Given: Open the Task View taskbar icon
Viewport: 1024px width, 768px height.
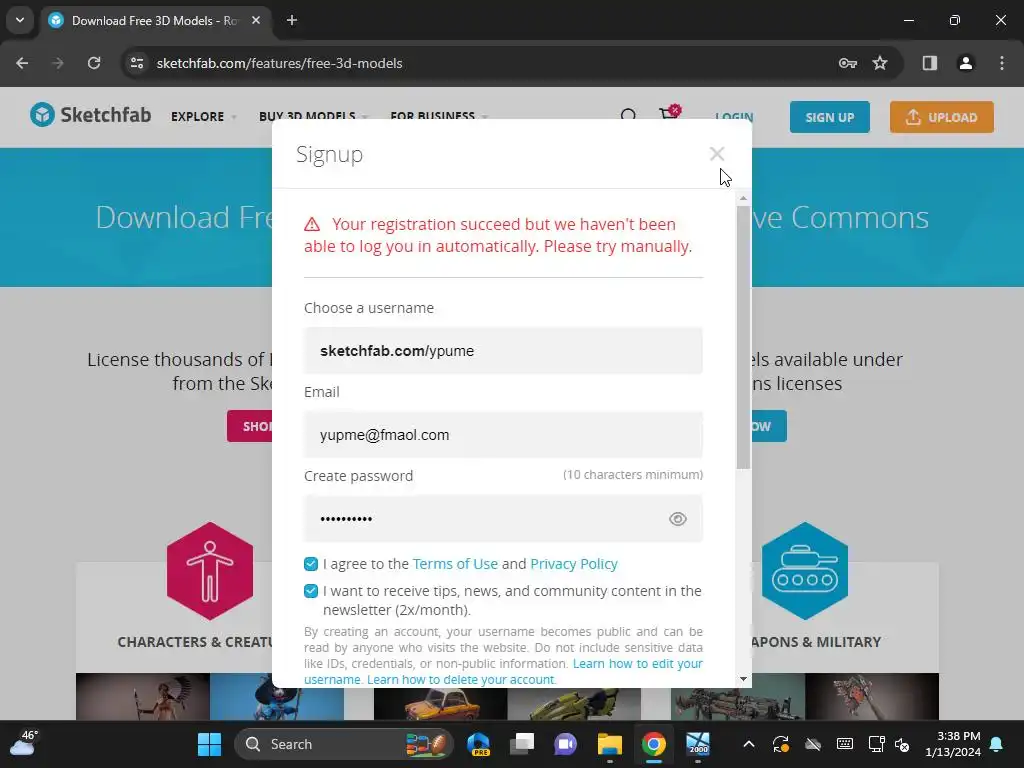Looking at the screenshot, I should pos(522,744).
